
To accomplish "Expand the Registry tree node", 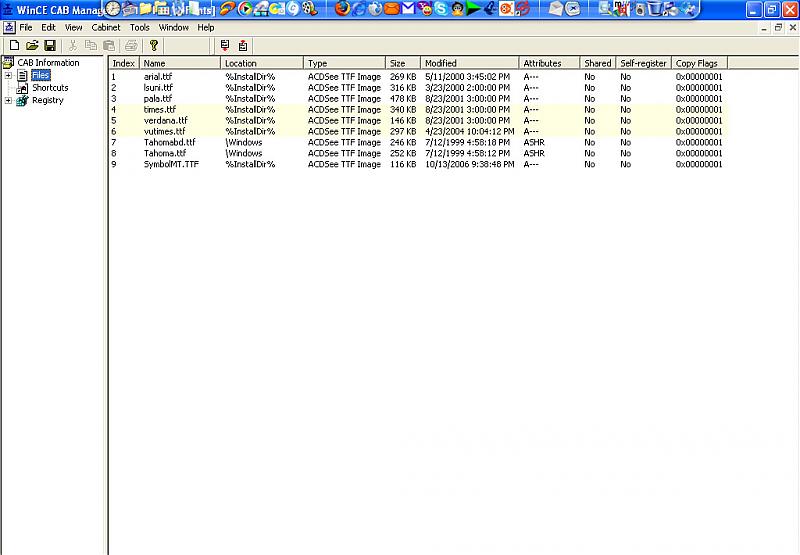I will pos(8,100).
